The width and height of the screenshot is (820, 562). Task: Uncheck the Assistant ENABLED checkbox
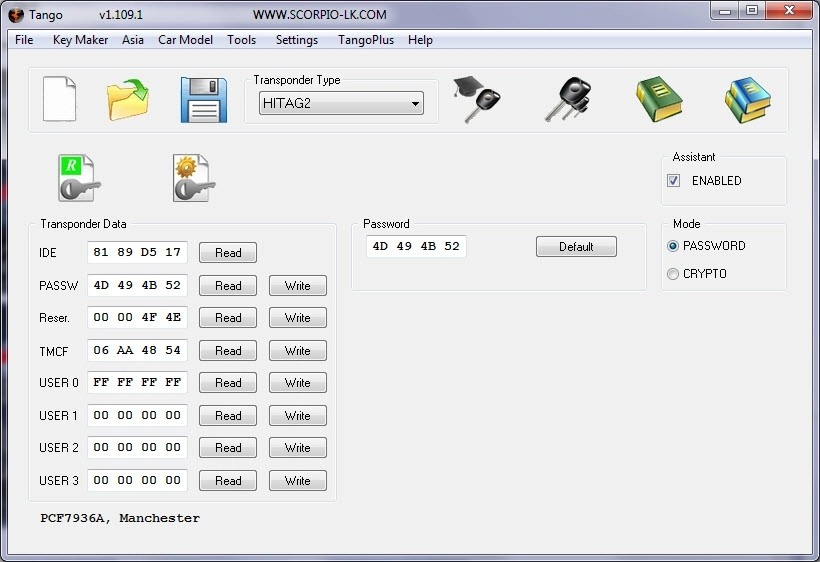click(x=674, y=181)
